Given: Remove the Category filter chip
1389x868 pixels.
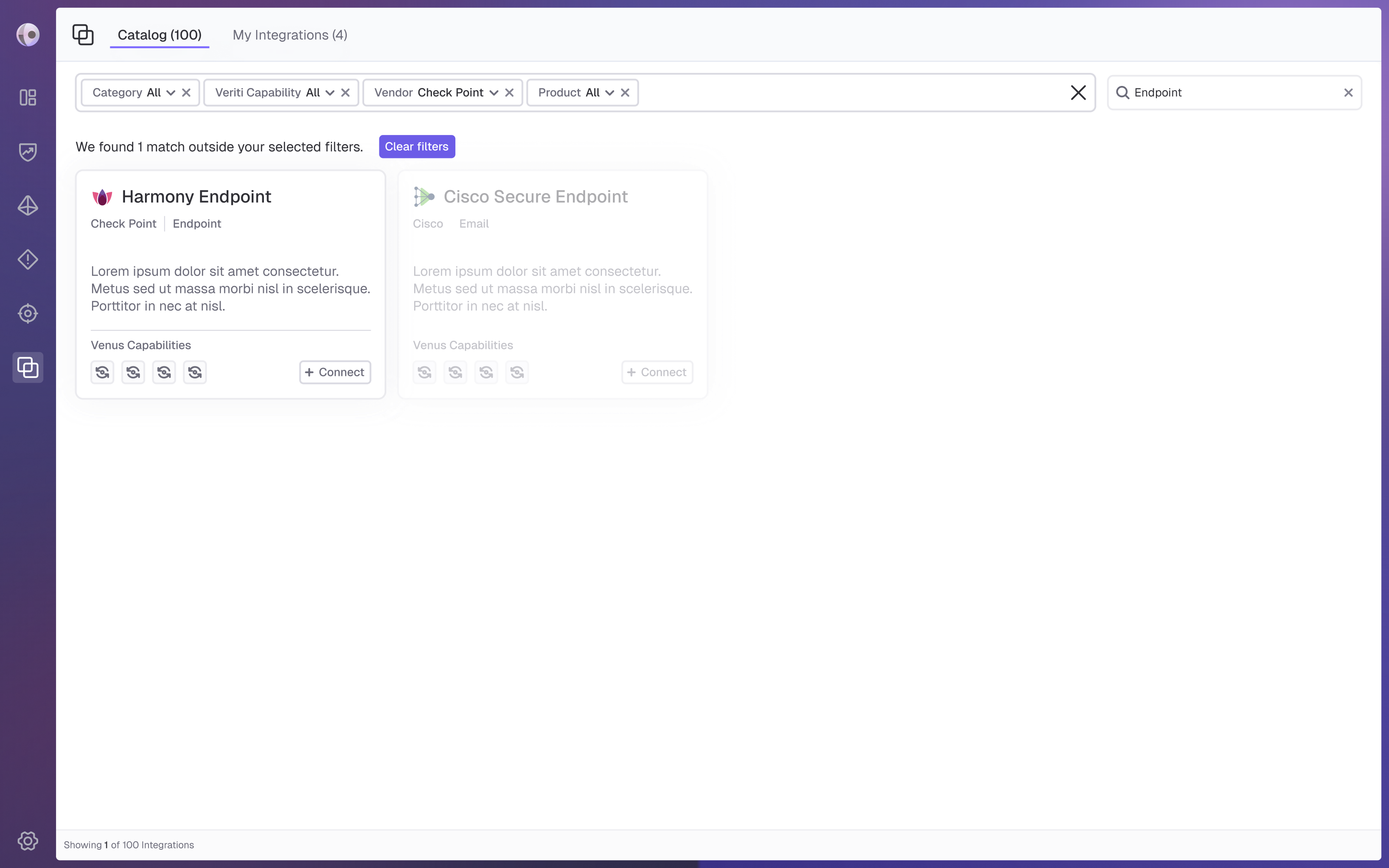Looking at the screenshot, I should 186,92.
